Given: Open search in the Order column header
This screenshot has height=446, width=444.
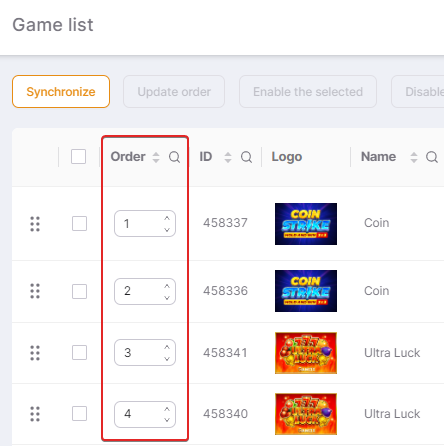Looking at the screenshot, I should point(174,157).
